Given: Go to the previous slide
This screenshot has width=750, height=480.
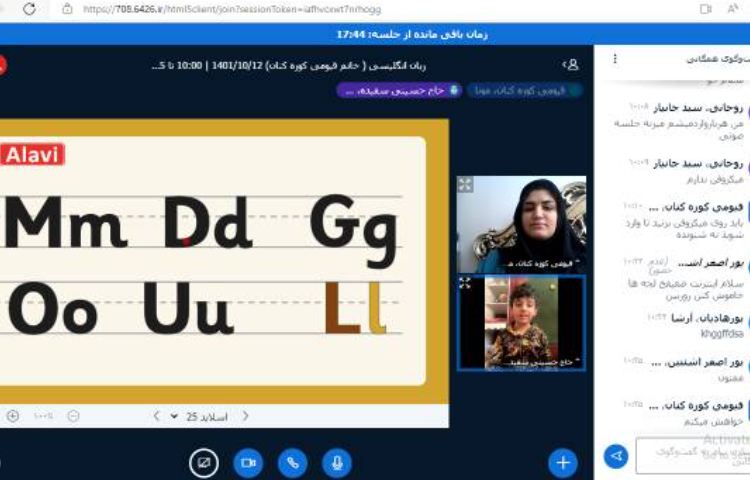Looking at the screenshot, I should 156,416.
